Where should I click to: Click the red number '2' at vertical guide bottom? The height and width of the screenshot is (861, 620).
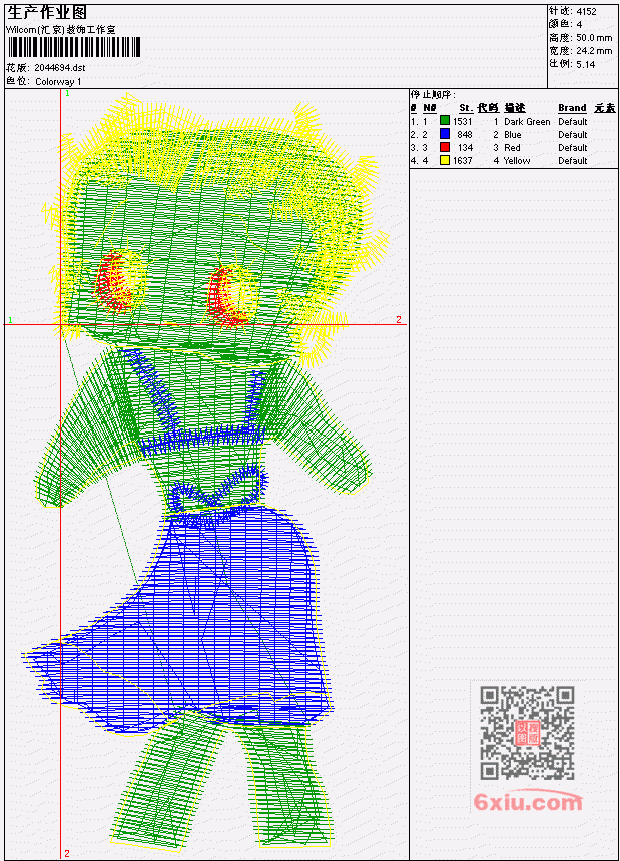[x=67, y=853]
